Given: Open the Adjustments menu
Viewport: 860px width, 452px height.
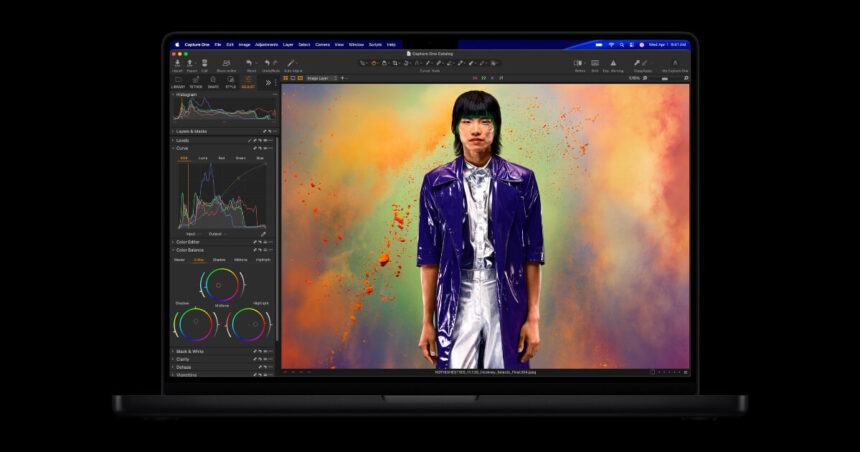Looking at the screenshot, I should pyautogui.click(x=267, y=44).
